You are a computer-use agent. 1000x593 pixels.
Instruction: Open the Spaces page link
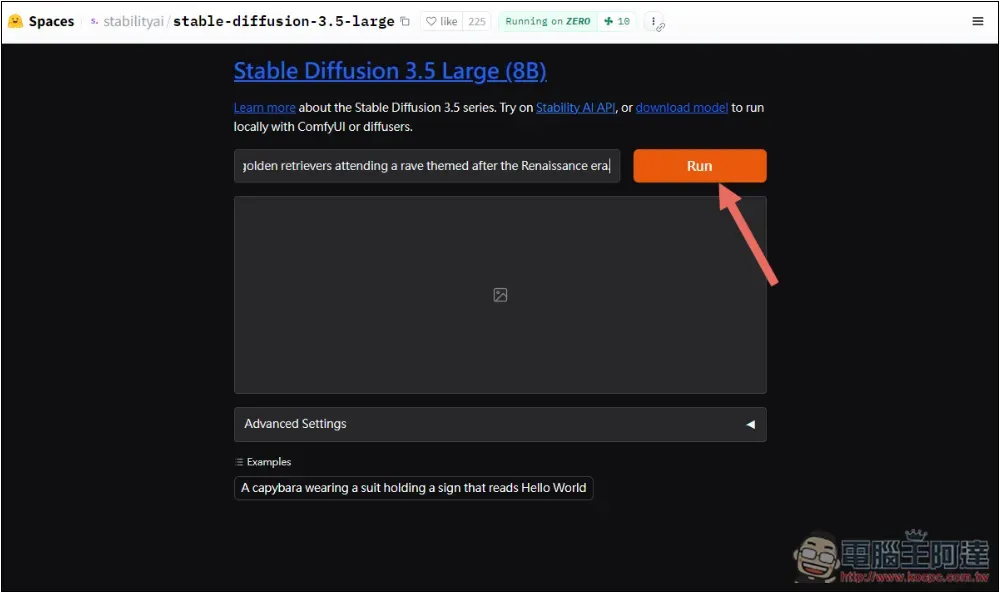51,21
